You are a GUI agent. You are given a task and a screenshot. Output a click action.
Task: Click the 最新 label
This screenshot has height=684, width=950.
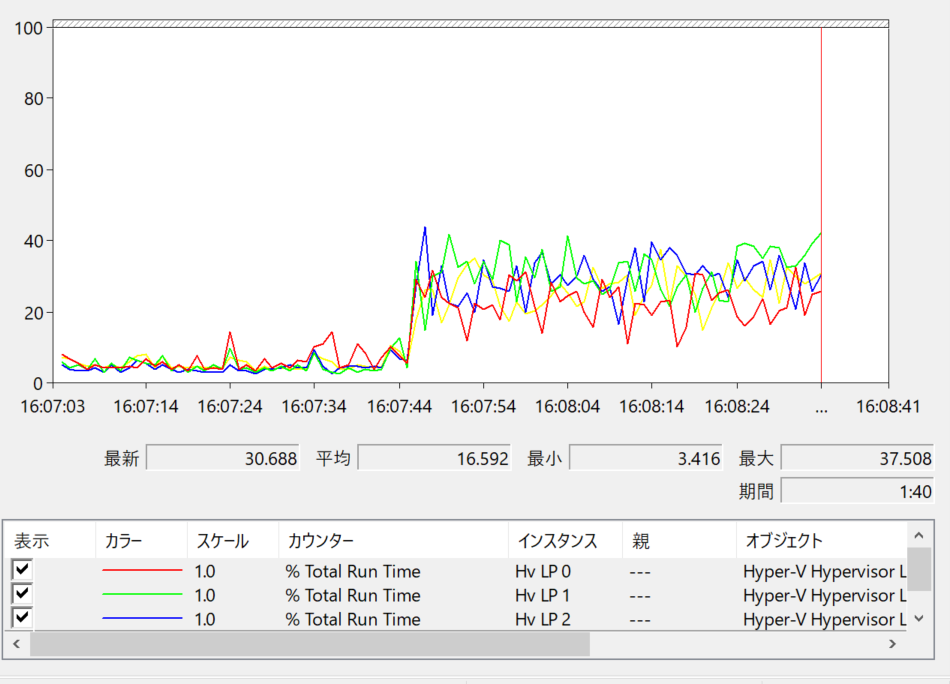122,459
